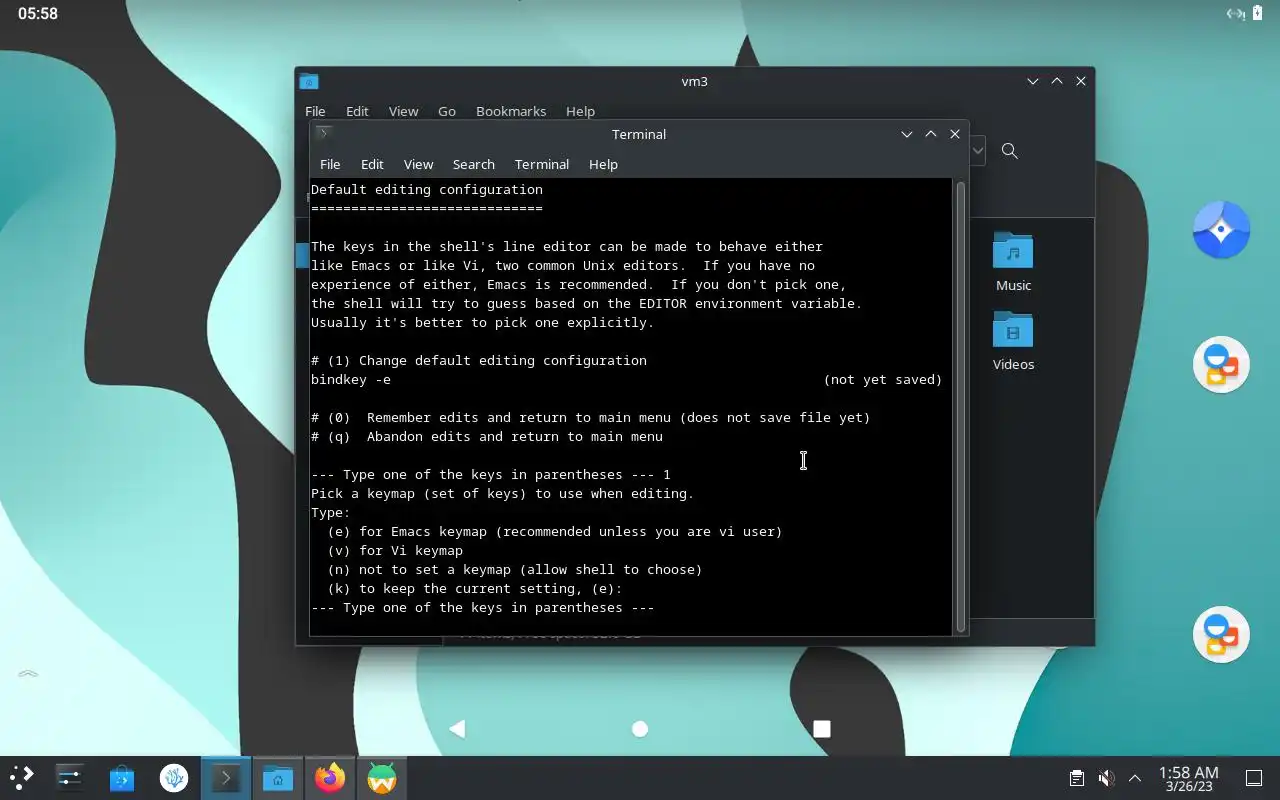Open the application launcher in taskbar
Screen dimensions: 1280x800
click(22, 778)
